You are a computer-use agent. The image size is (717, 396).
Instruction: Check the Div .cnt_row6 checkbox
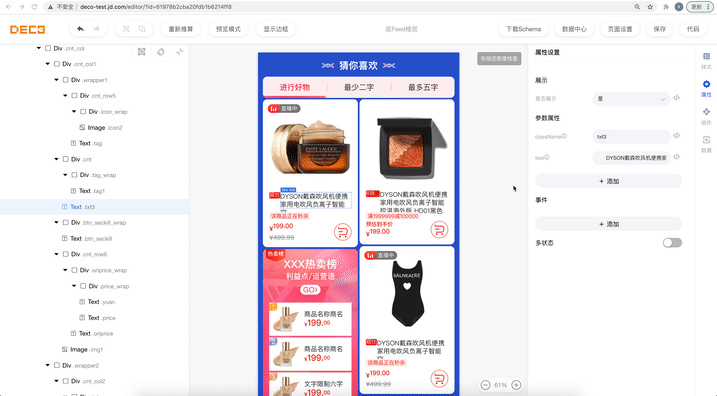pyautogui.click(x=65, y=254)
